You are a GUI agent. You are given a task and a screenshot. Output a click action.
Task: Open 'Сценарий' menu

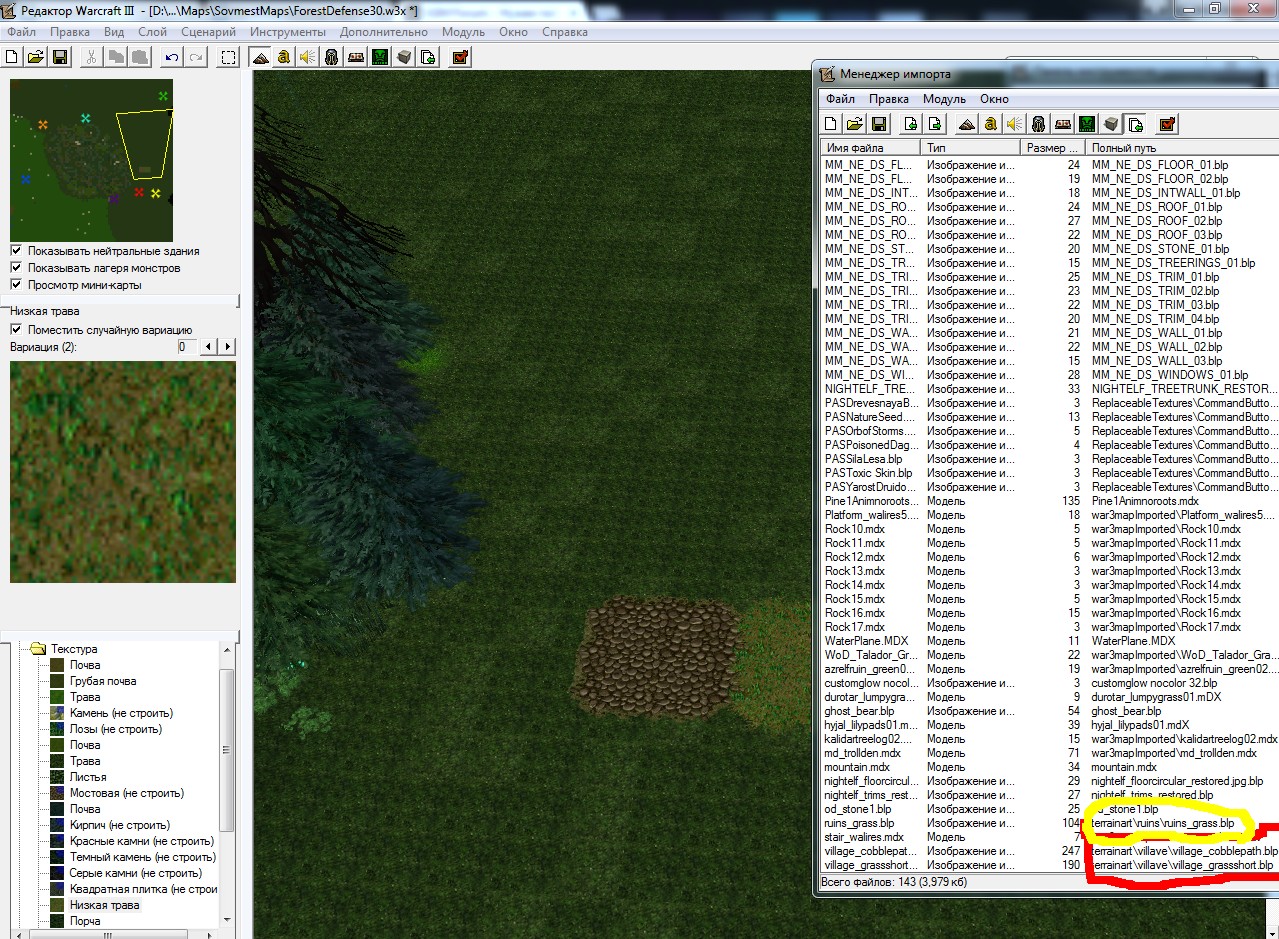click(x=208, y=32)
